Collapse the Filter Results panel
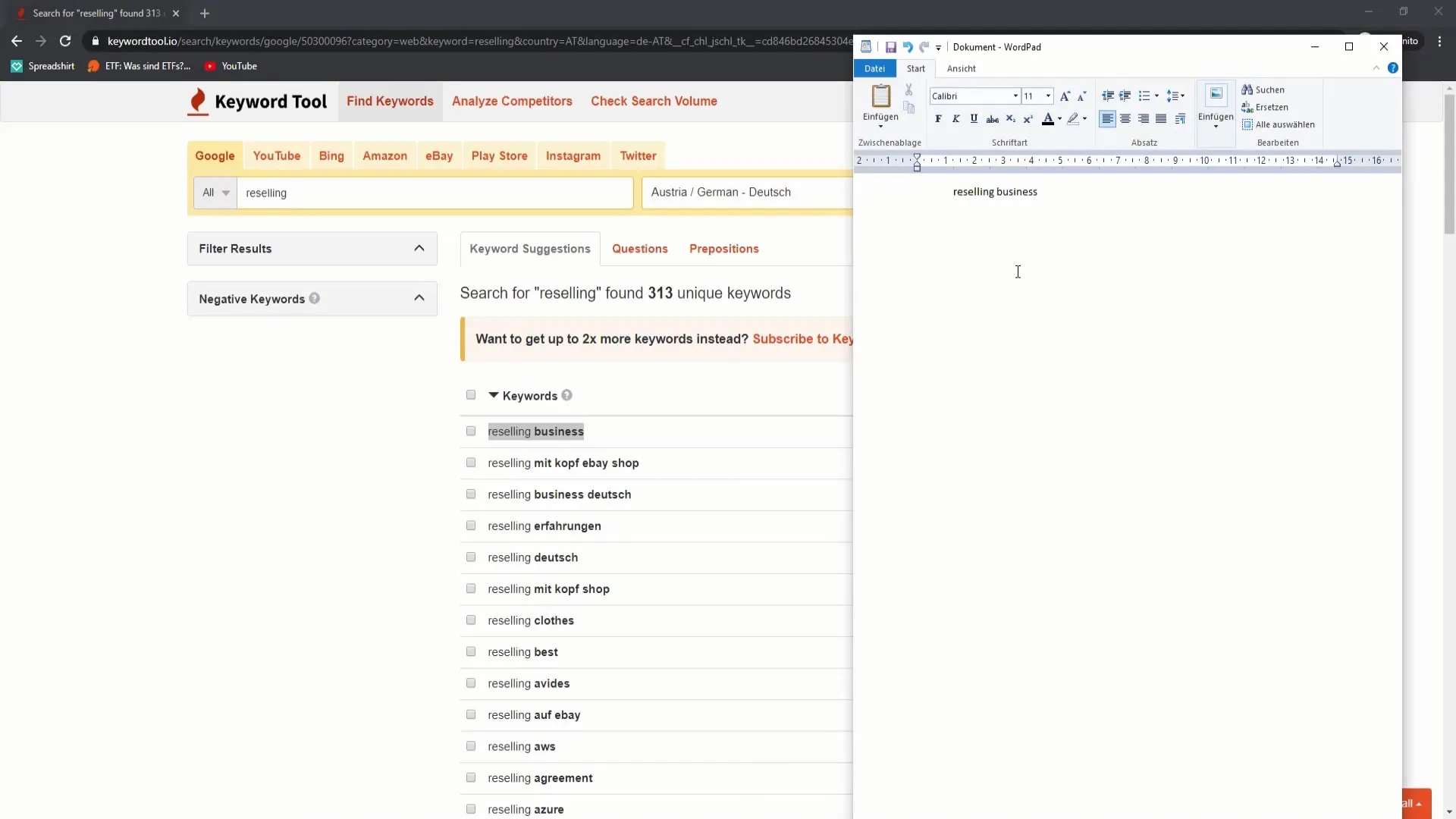The image size is (1456, 819). pos(419,248)
